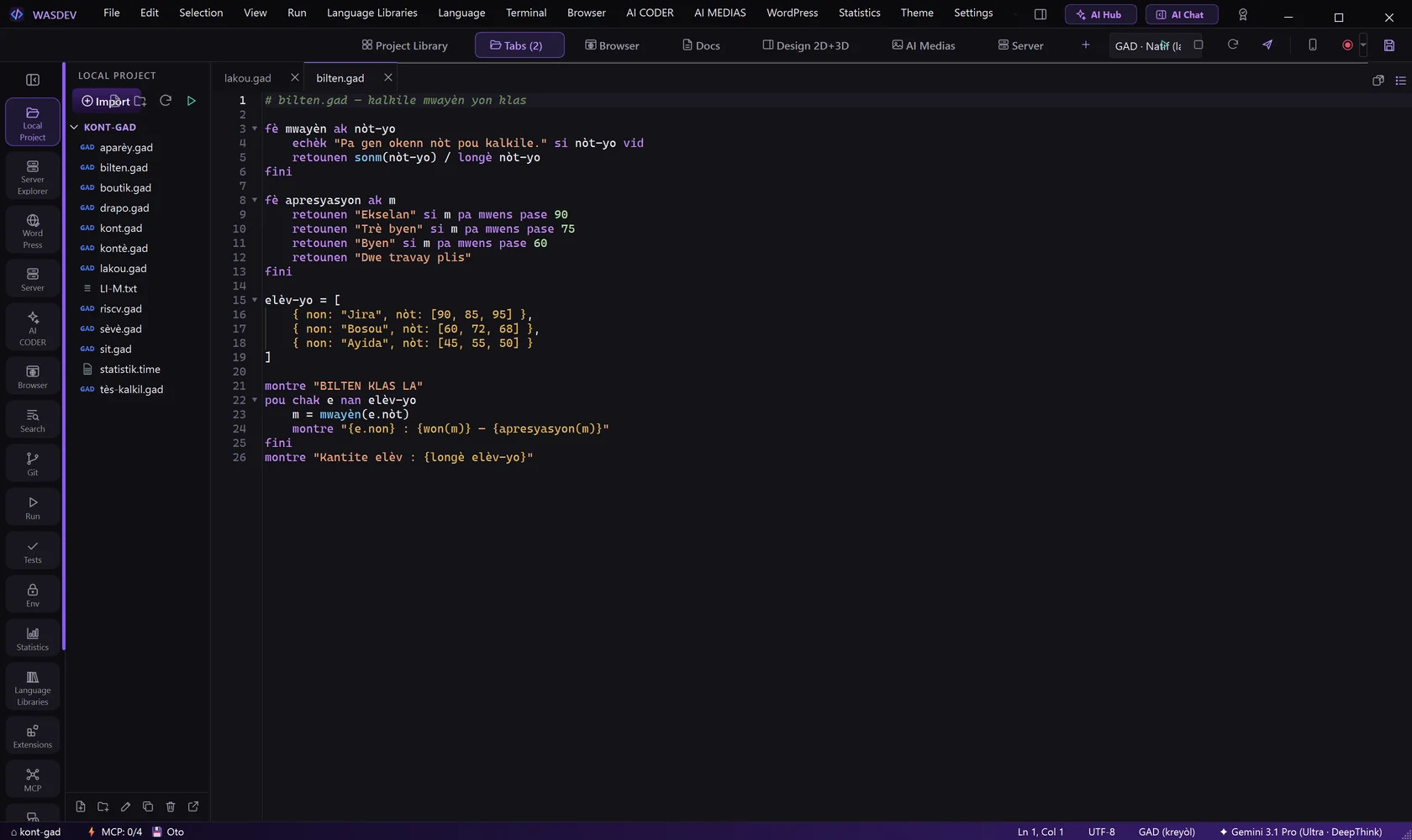Screen dimensions: 1412x840
Task: Delete the selected file with the trash icon
Action: [x=171, y=806]
